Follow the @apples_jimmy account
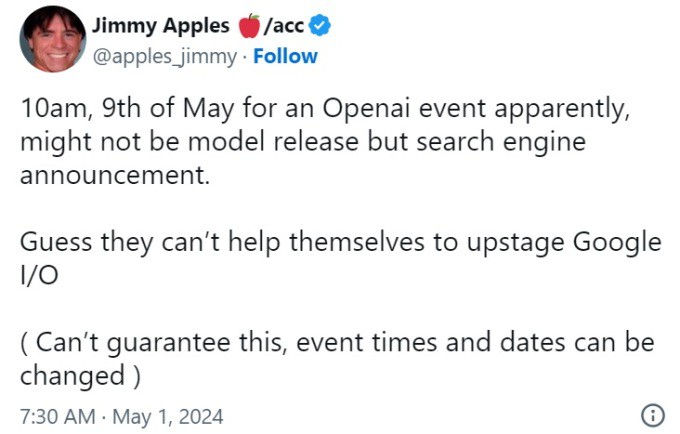 click(285, 56)
